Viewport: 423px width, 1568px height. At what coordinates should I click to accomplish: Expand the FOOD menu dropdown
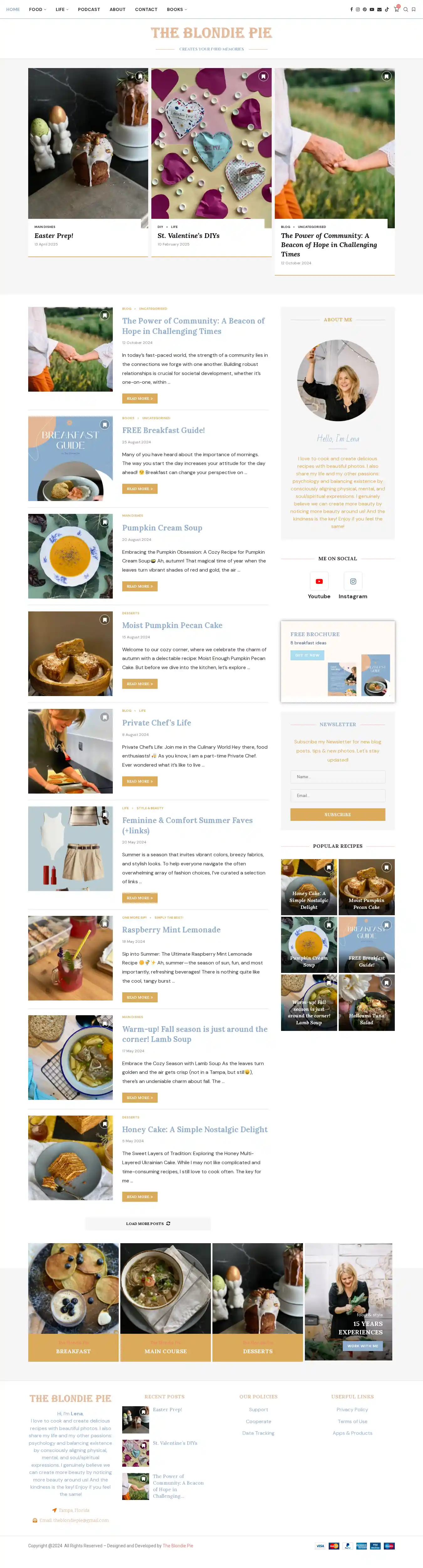38,10
